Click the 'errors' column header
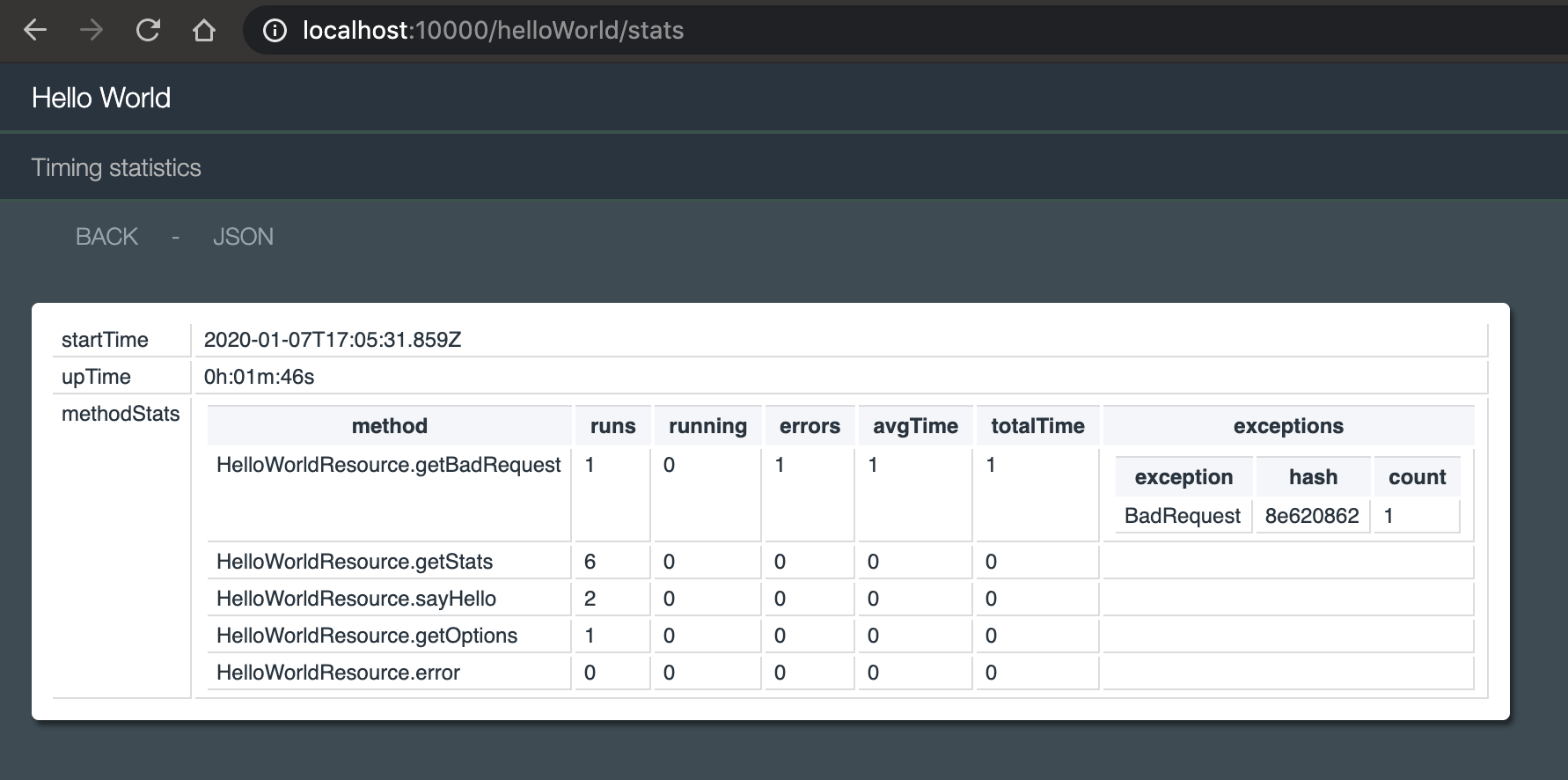Image resolution: width=1568 pixels, height=780 pixels. pyautogui.click(x=810, y=426)
